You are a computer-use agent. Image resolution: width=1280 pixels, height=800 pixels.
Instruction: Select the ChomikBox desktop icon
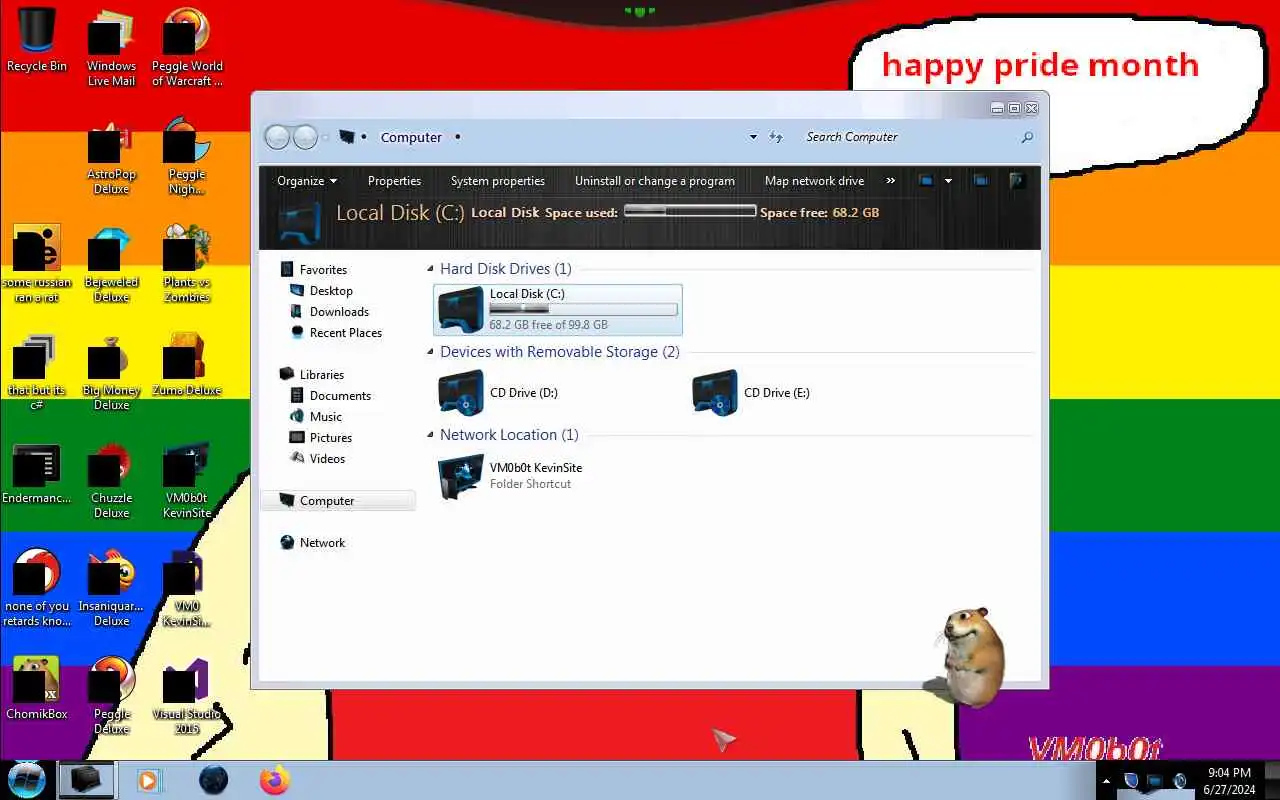pos(37,688)
